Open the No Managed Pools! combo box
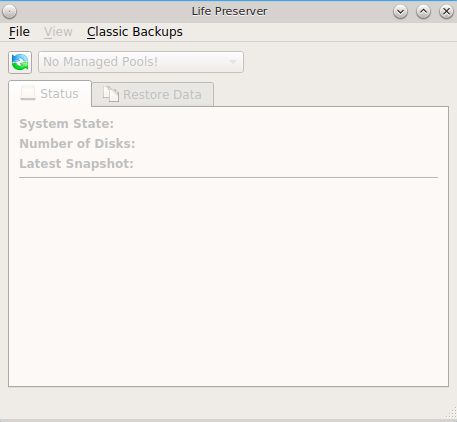 (141, 62)
